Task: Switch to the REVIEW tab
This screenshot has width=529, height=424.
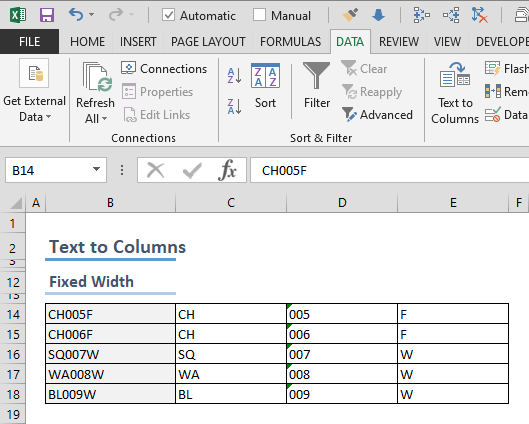Action: click(x=399, y=41)
